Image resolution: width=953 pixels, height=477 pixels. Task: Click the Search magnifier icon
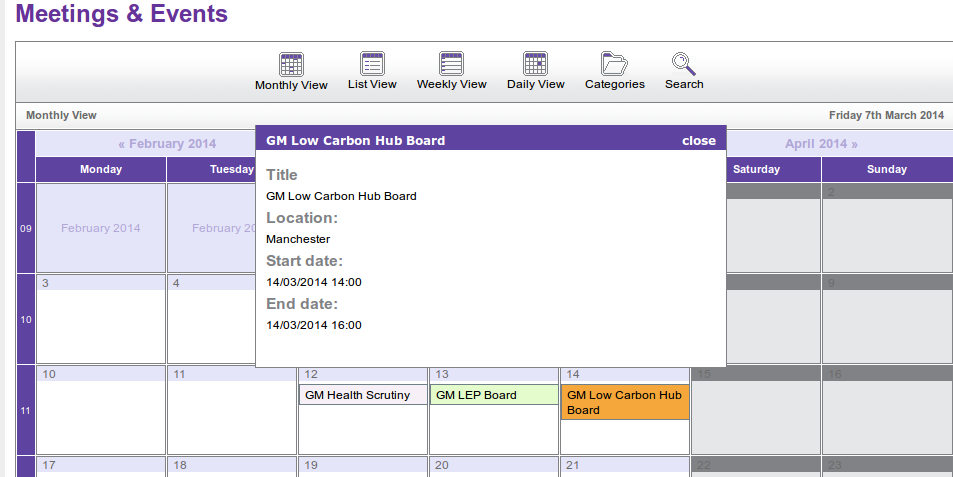point(684,64)
